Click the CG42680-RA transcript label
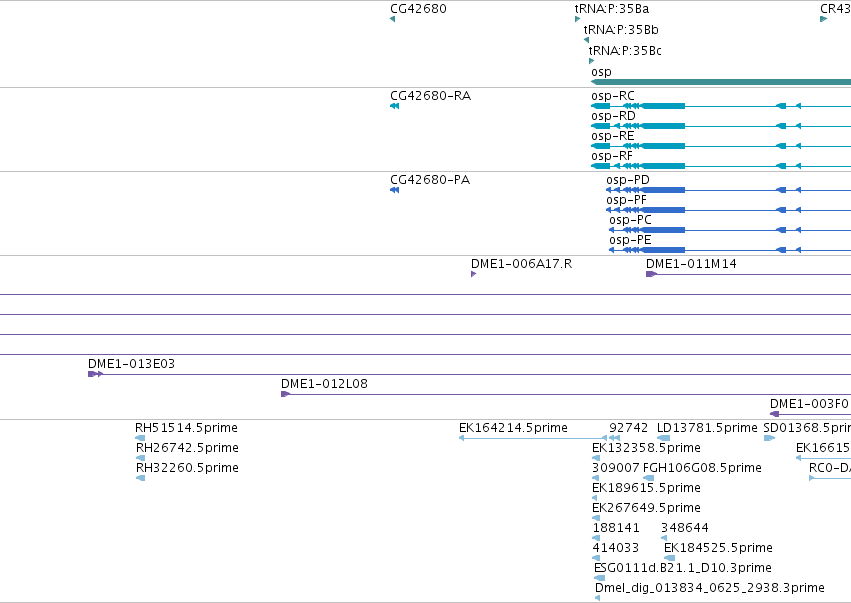Viewport: 851px width, 603px height. click(430, 96)
